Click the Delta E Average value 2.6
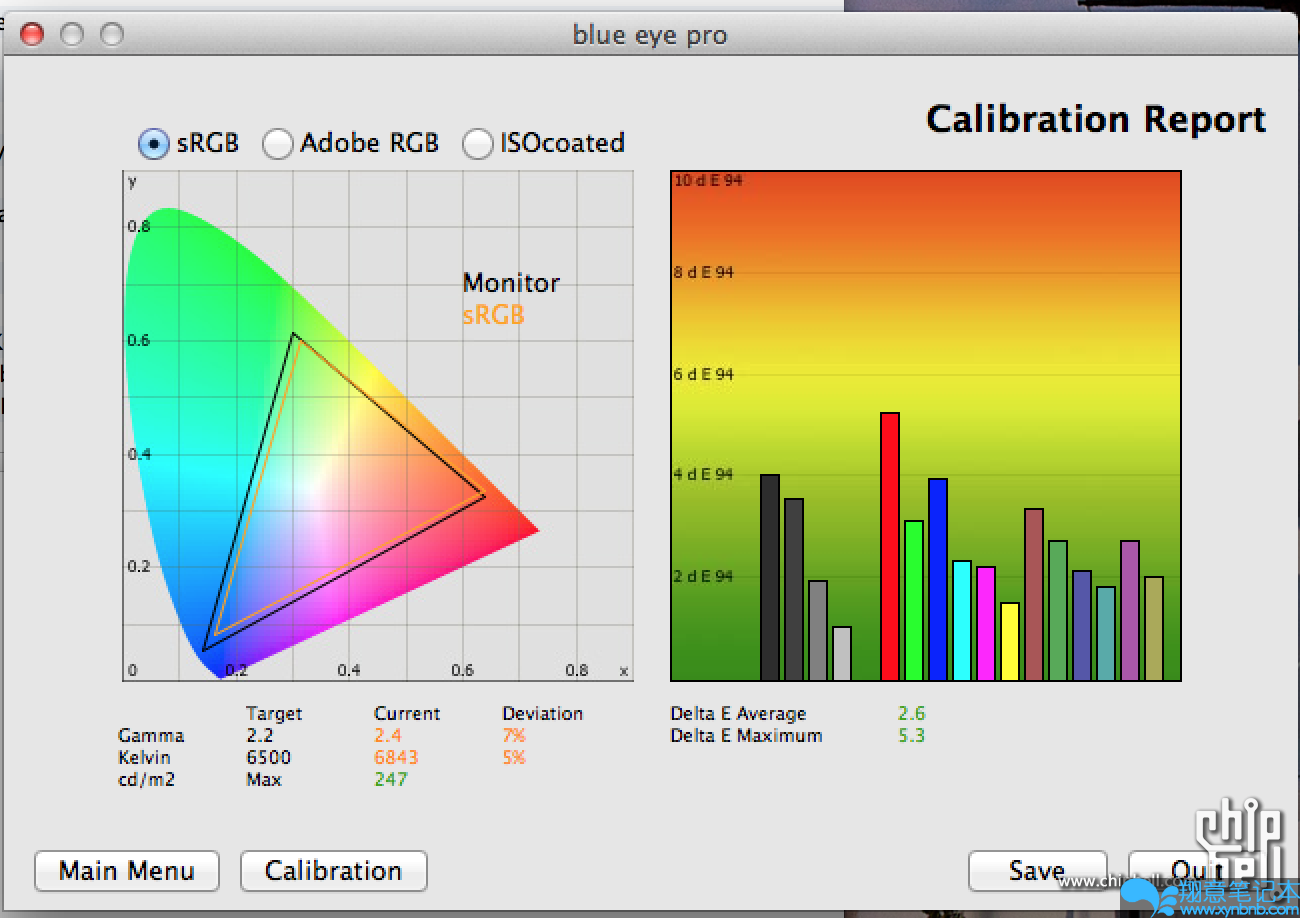The height and width of the screenshot is (918, 1300). point(911,714)
